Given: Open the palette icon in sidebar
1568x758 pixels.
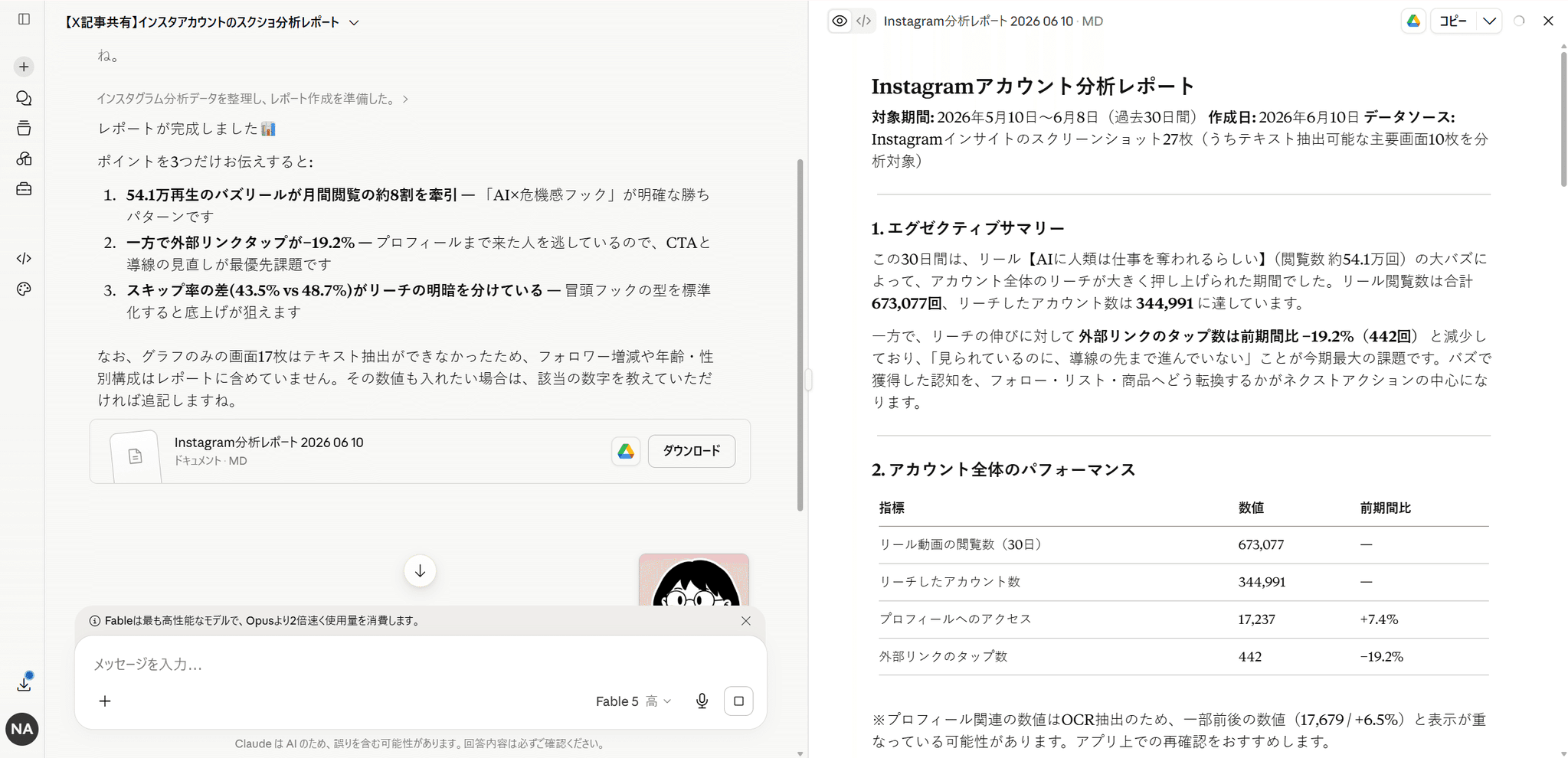Looking at the screenshot, I should (24, 289).
